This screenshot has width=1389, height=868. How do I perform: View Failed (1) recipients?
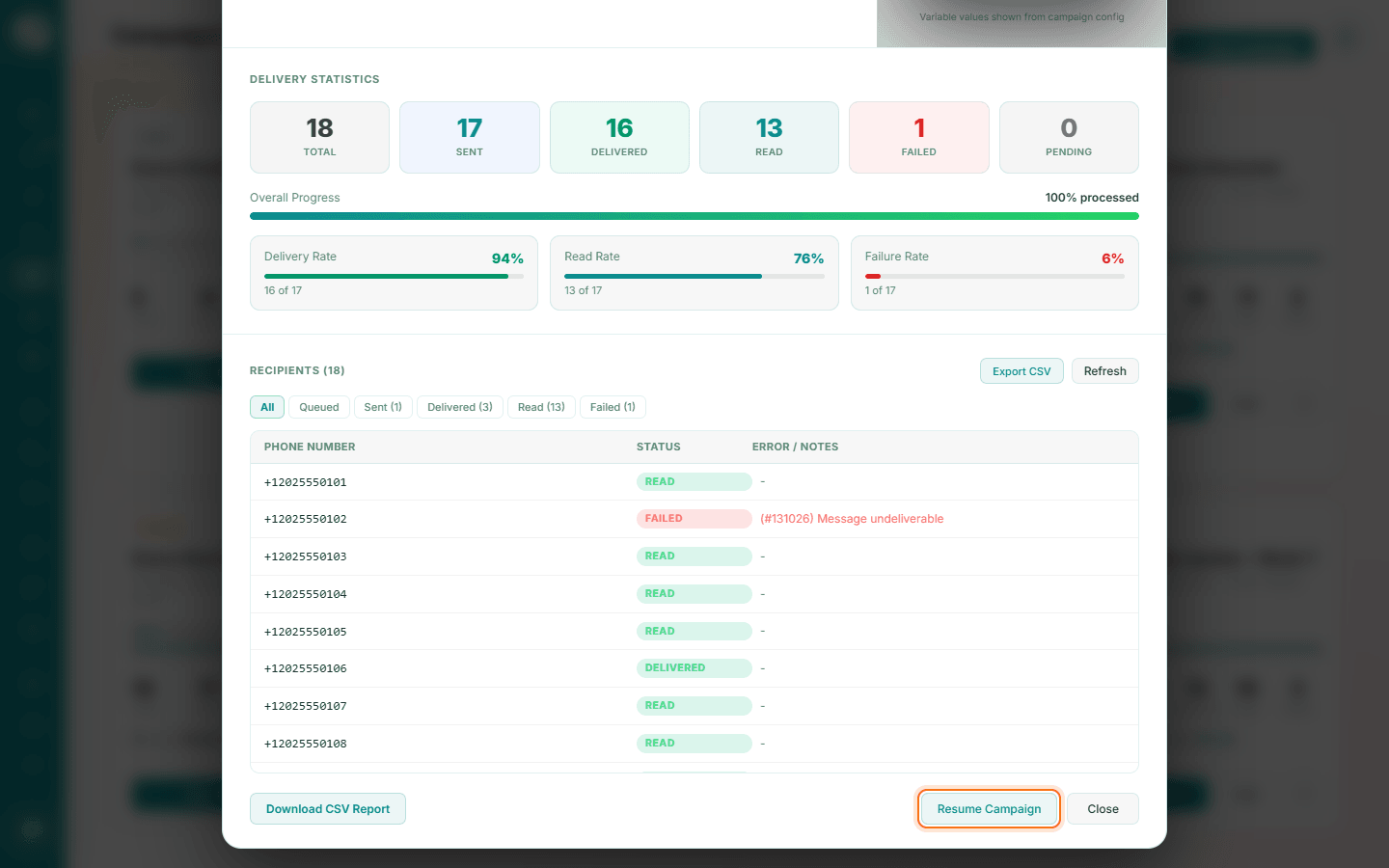(613, 407)
